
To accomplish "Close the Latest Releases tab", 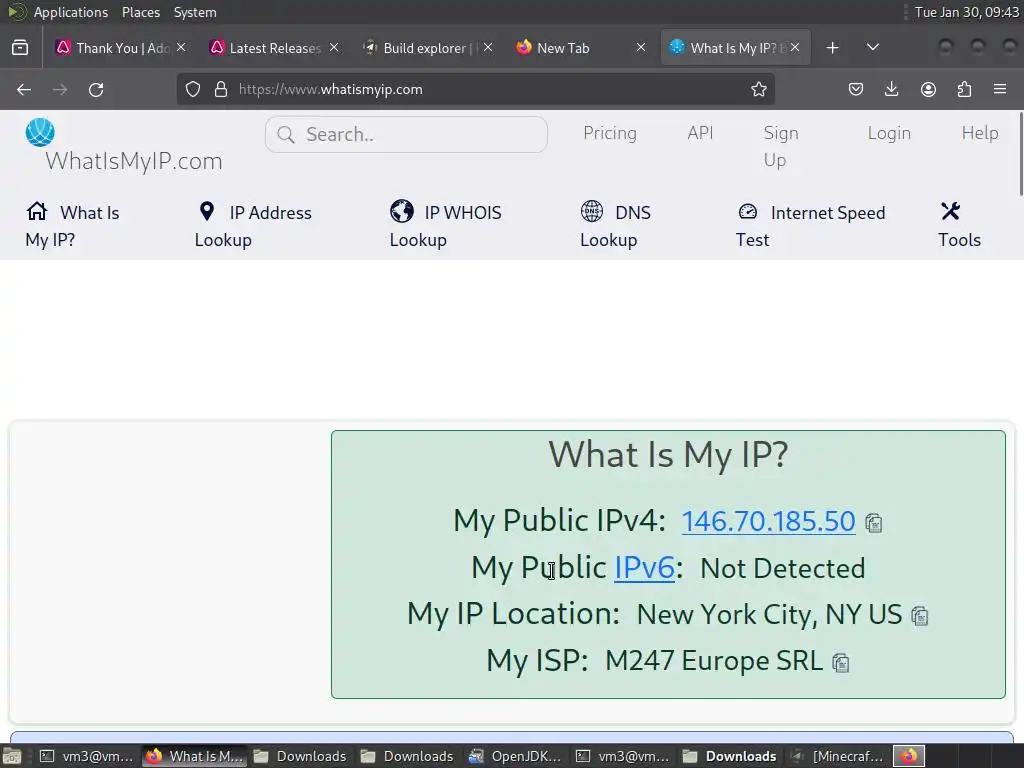I will [x=334, y=48].
